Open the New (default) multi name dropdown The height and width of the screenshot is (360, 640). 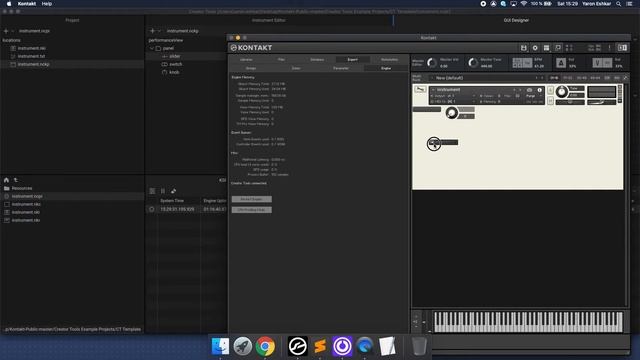click(432, 78)
